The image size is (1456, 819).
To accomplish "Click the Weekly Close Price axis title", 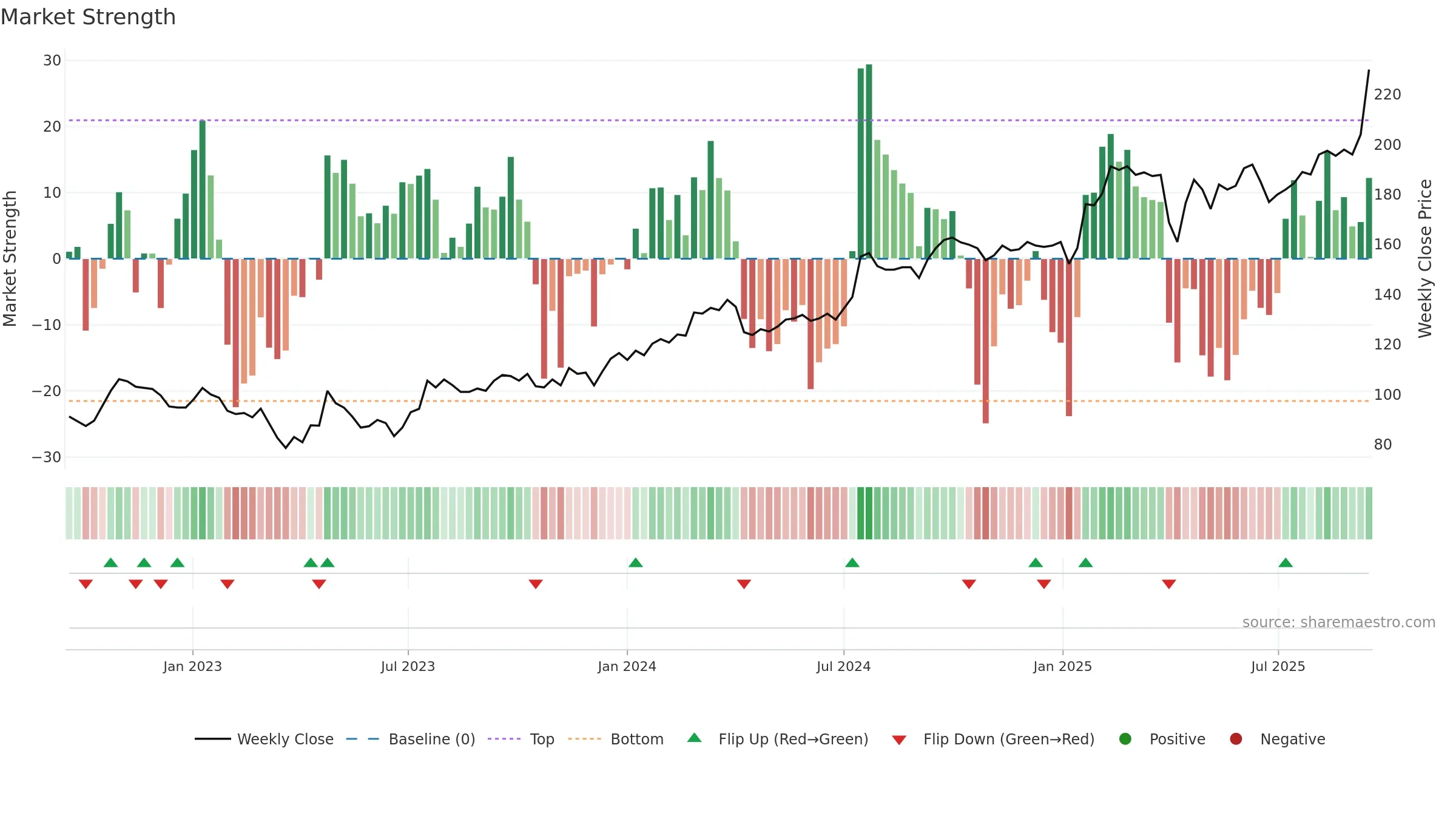I will click(x=1425, y=258).
